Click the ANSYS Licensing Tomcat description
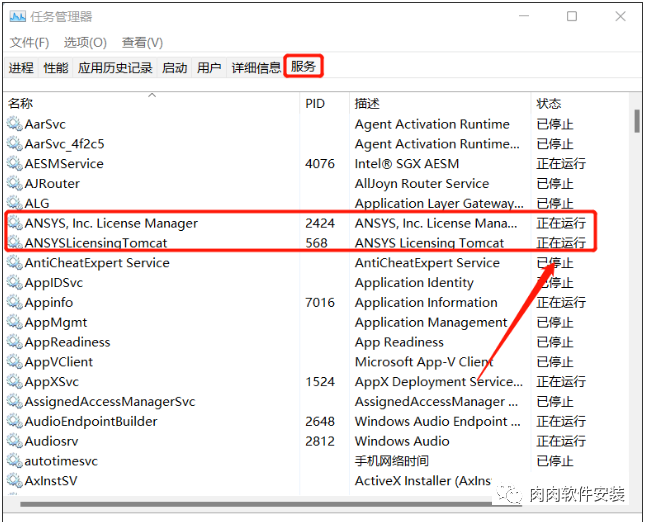This screenshot has height=522, width=645. [x=429, y=243]
